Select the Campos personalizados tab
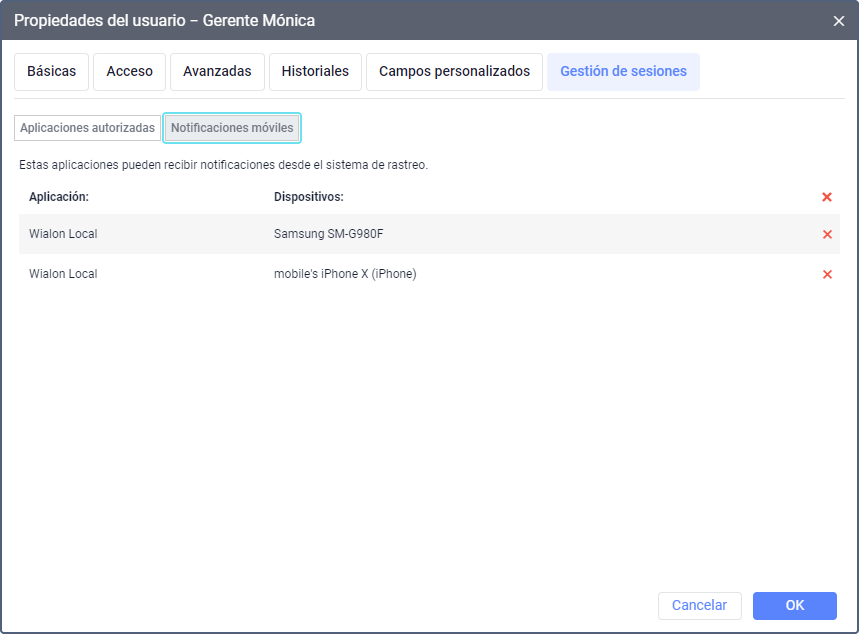 454,72
